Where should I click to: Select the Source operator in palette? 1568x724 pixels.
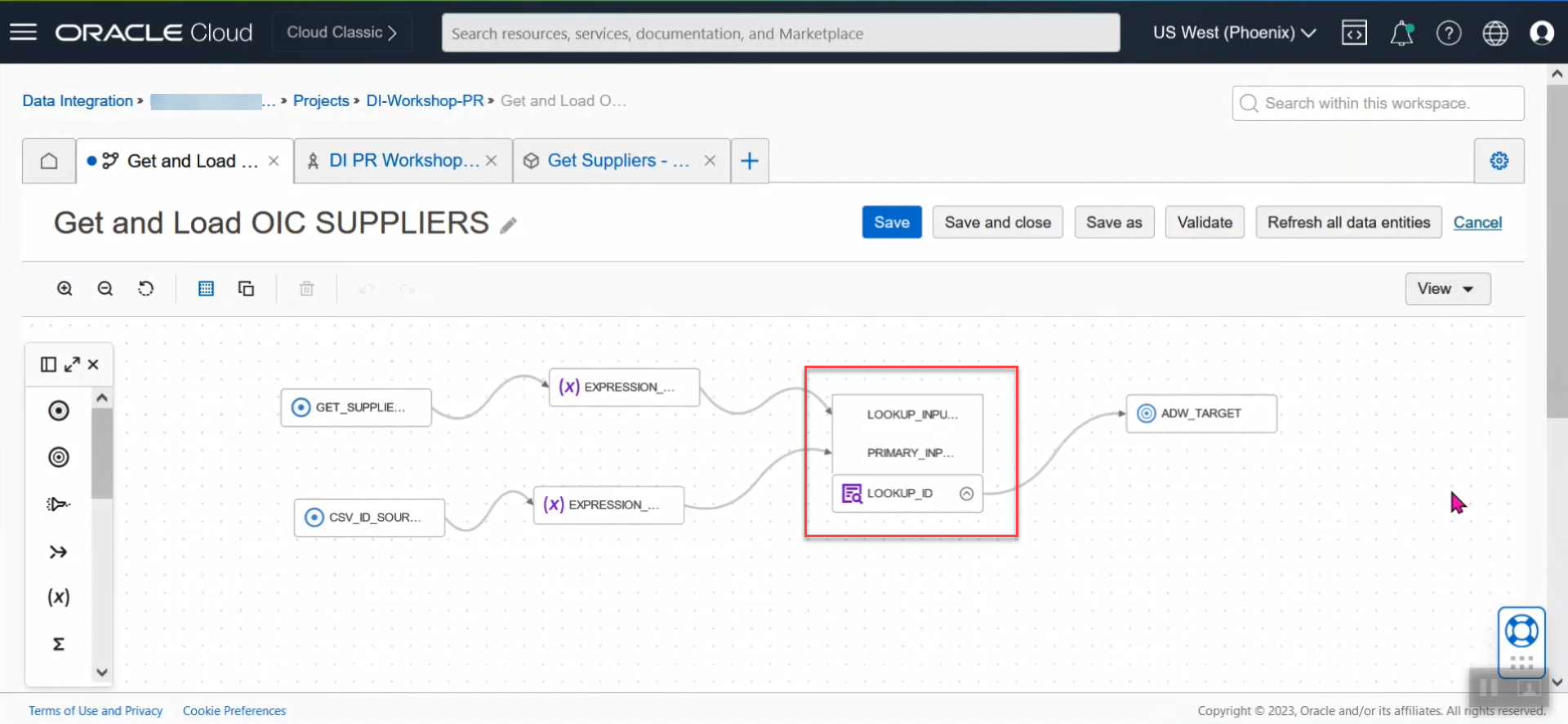pyautogui.click(x=59, y=411)
